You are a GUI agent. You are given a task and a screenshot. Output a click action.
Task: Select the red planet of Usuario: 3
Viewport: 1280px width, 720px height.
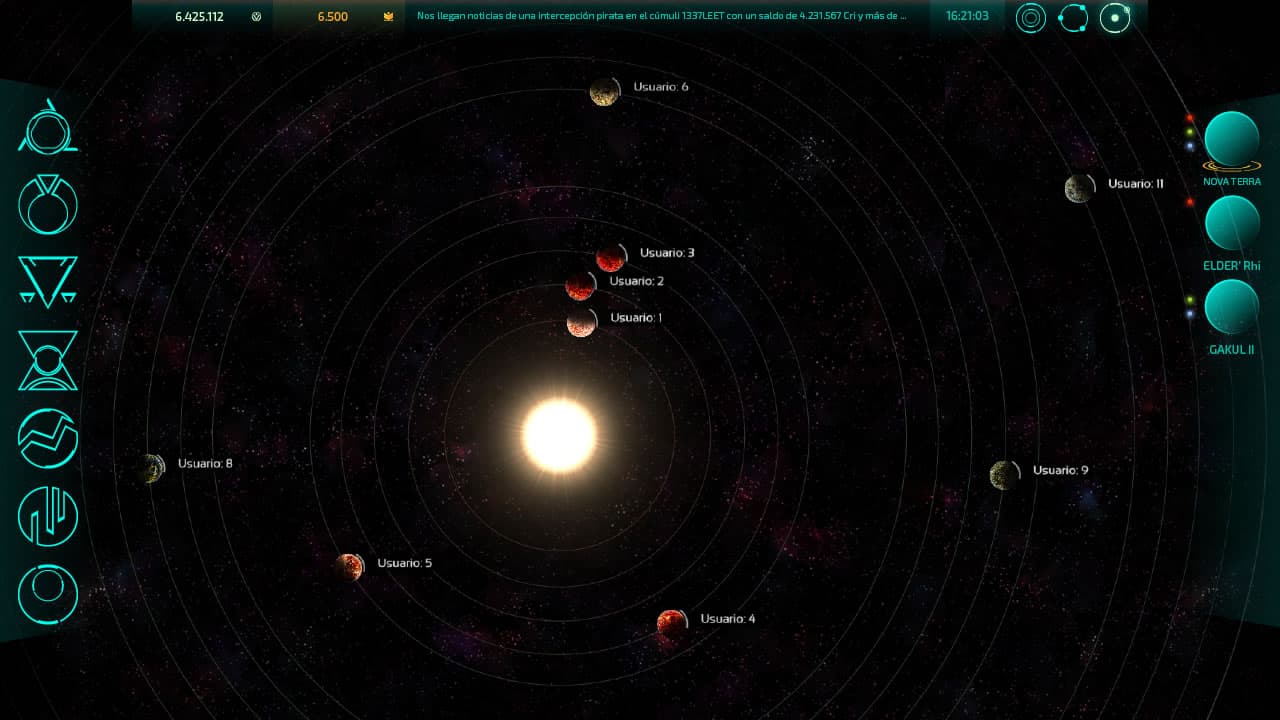click(610, 258)
